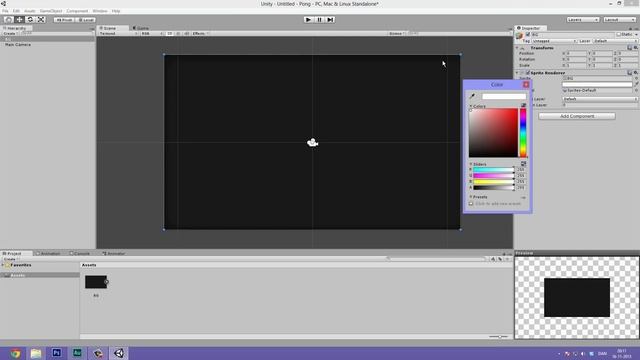Select the Hand tool in the toolbar

pyautogui.click(x=9, y=20)
